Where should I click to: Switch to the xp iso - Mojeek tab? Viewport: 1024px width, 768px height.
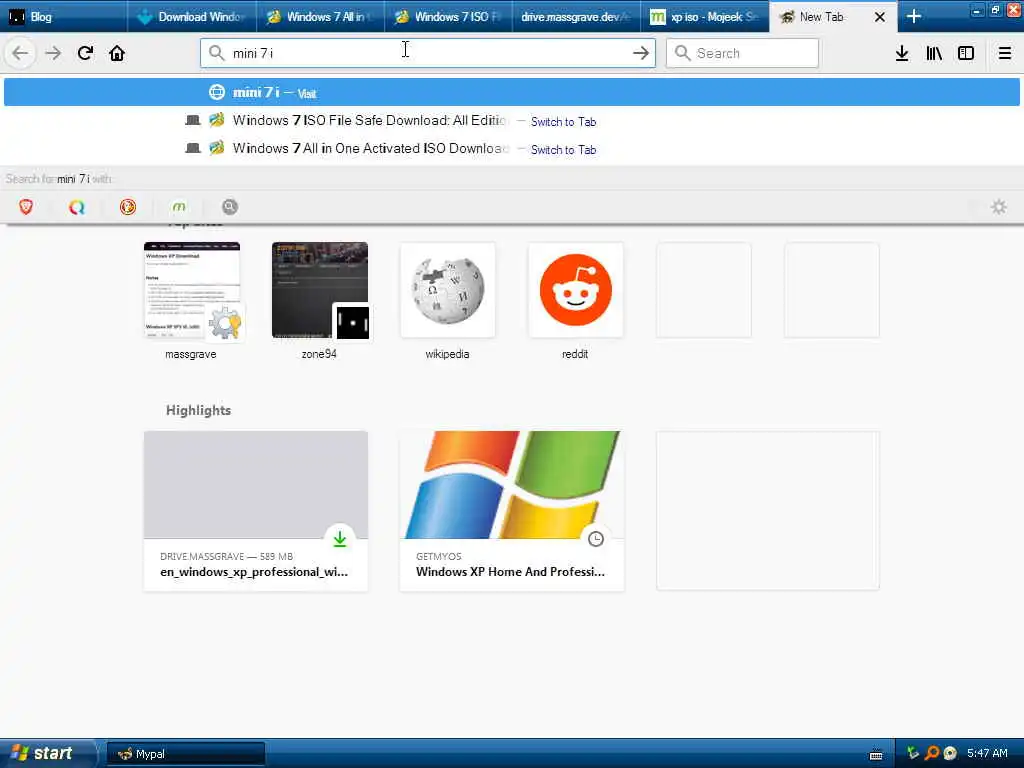click(x=705, y=16)
